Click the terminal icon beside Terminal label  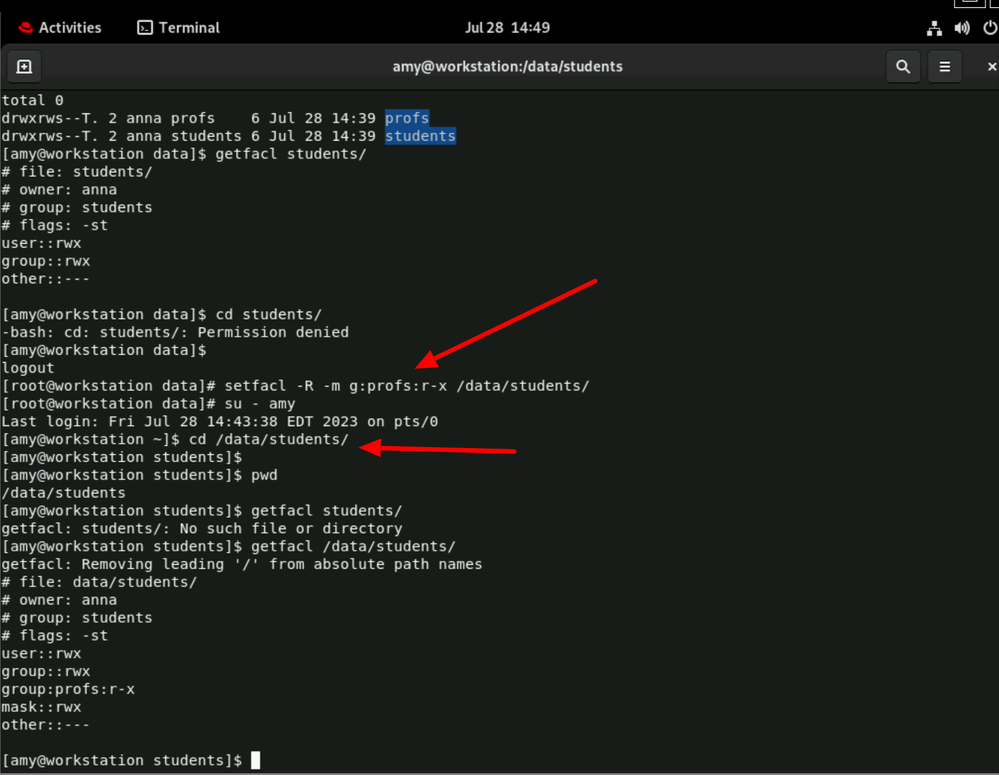tap(145, 28)
